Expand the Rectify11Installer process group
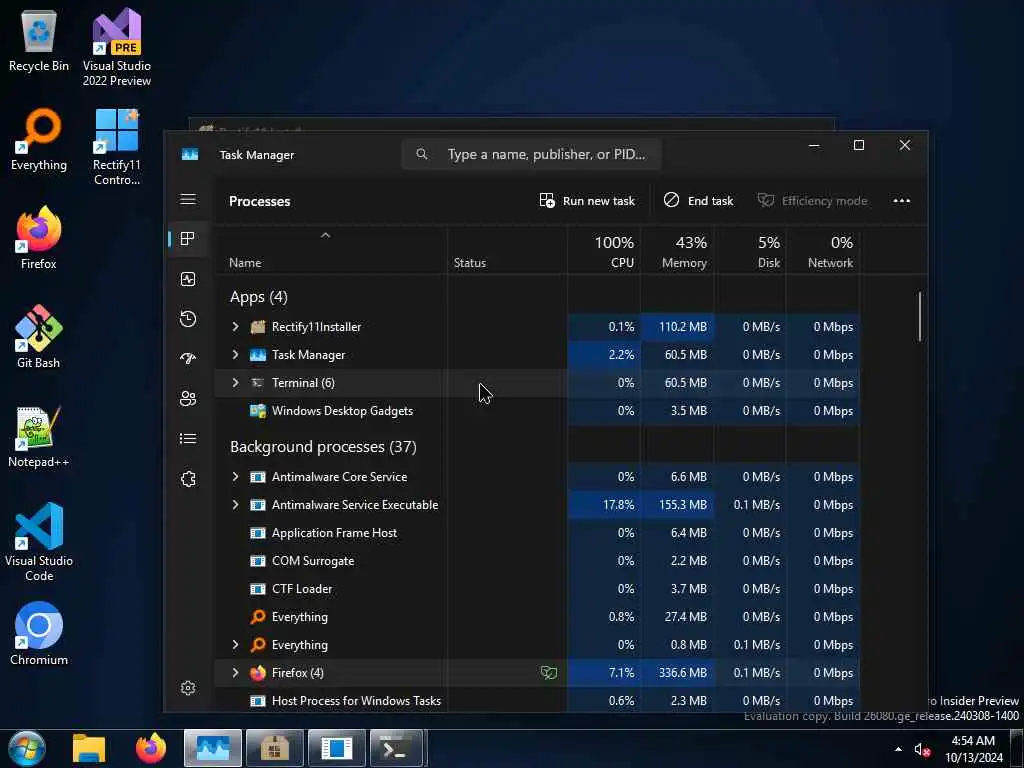Viewport: 1024px width, 768px height. tap(235, 327)
